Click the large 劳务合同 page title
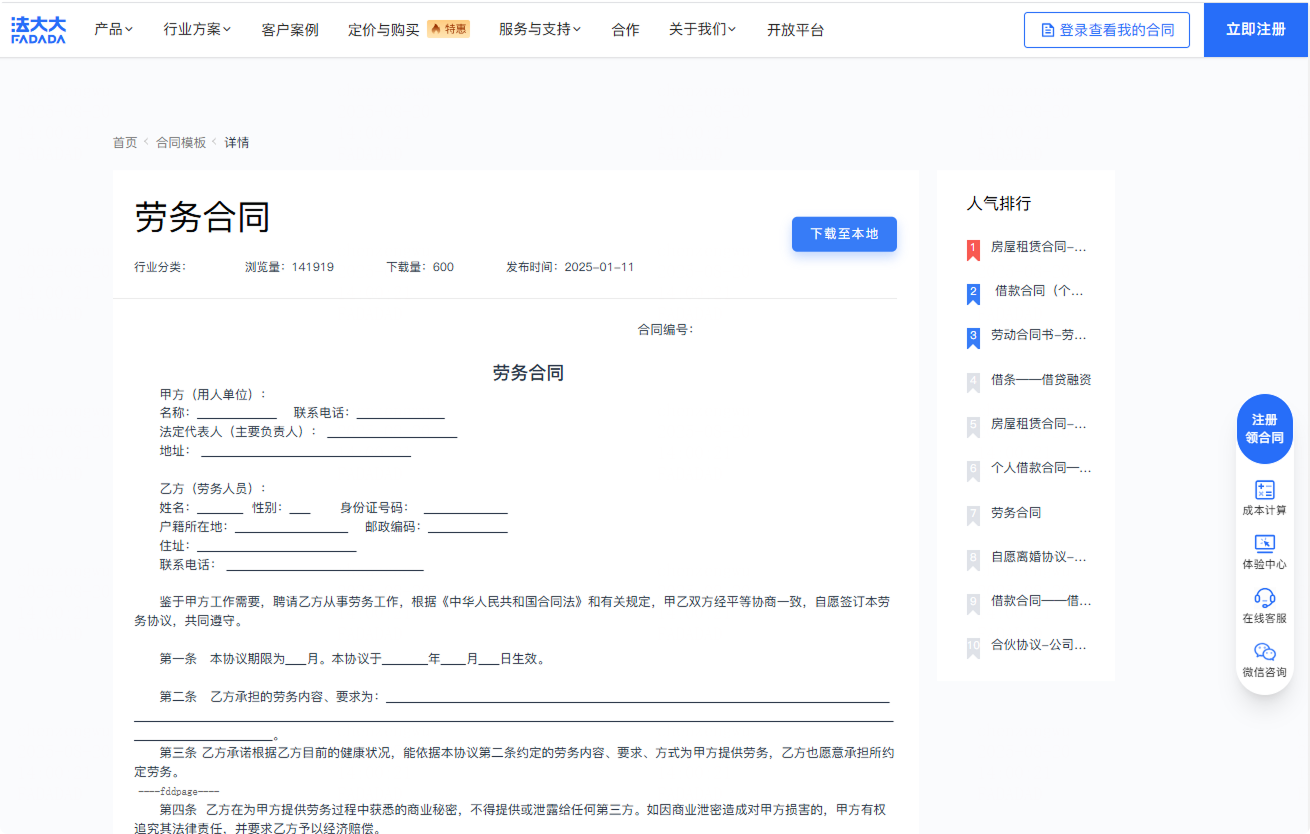Viewport: 1310px width, 834px height. [x=202, y=217]
